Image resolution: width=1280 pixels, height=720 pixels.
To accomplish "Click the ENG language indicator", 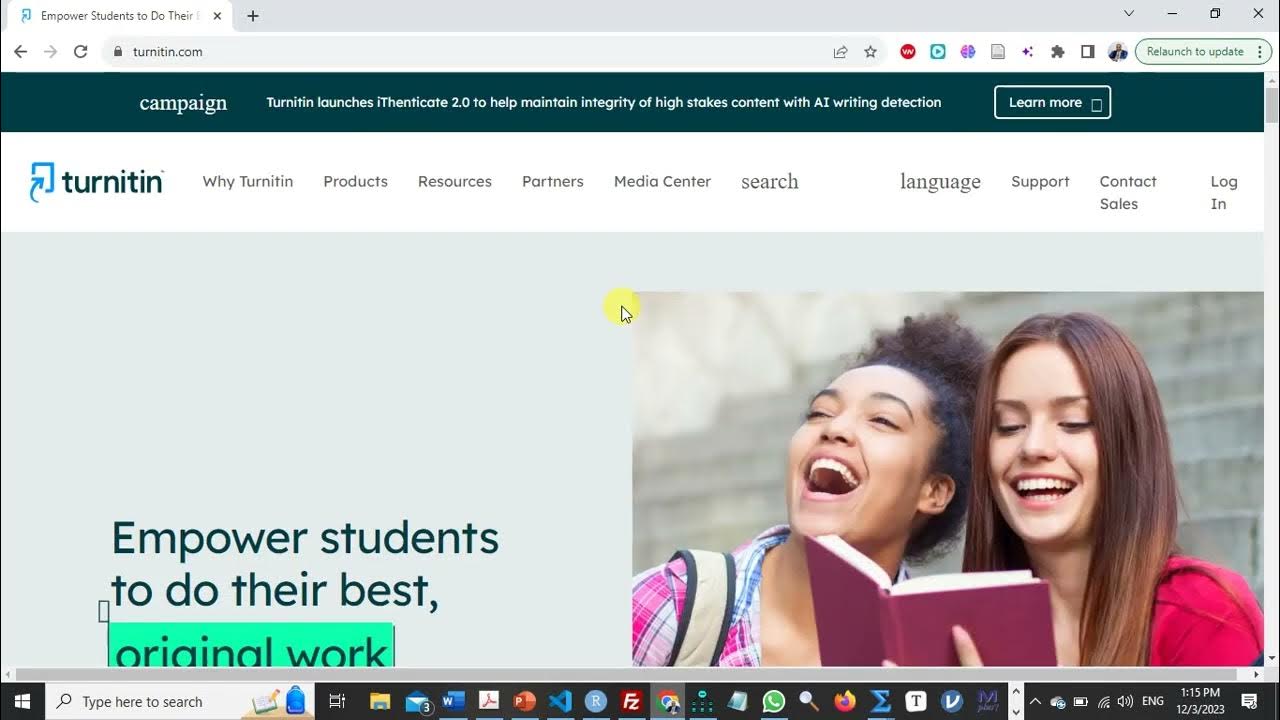I will [1152, 702].
